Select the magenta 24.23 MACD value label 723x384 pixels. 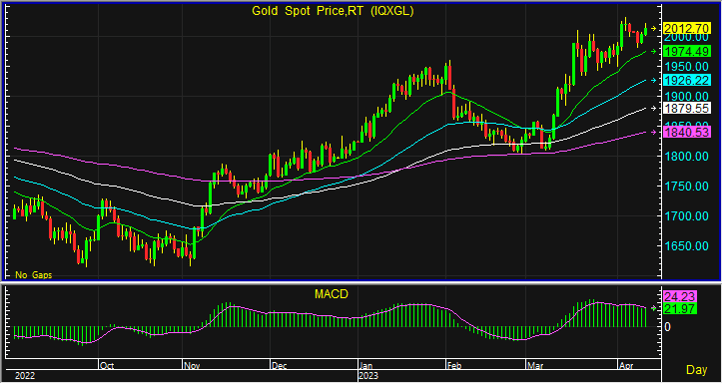click(680, 296)
